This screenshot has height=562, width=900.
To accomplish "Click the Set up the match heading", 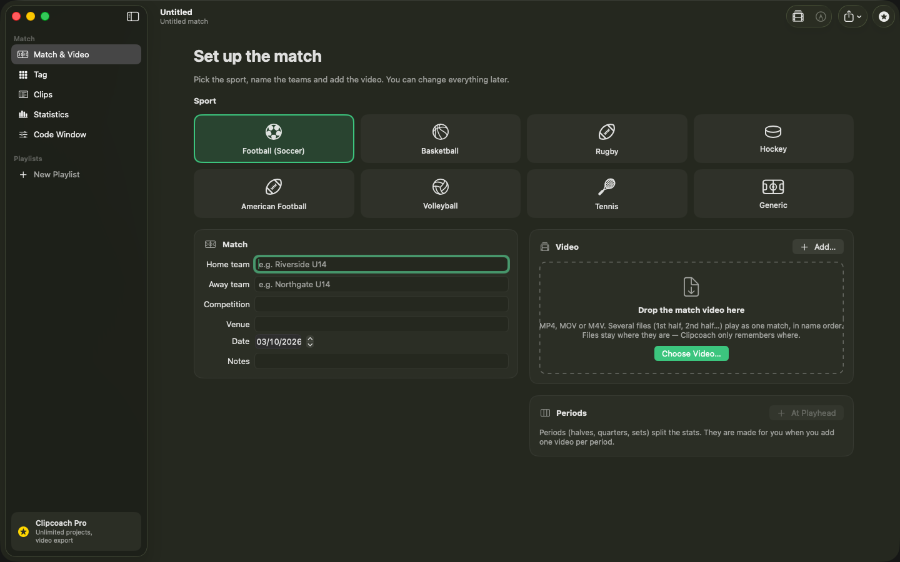I will pyautogui.click(x=257, y=56).
